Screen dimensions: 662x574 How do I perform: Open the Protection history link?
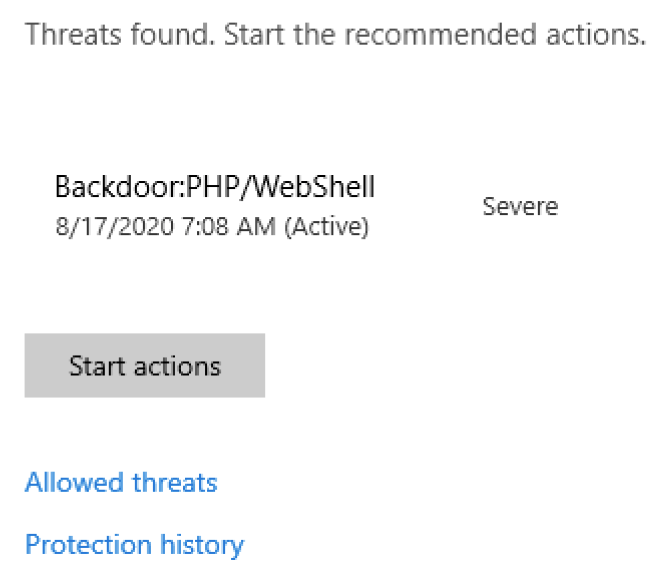coord(134,545)
